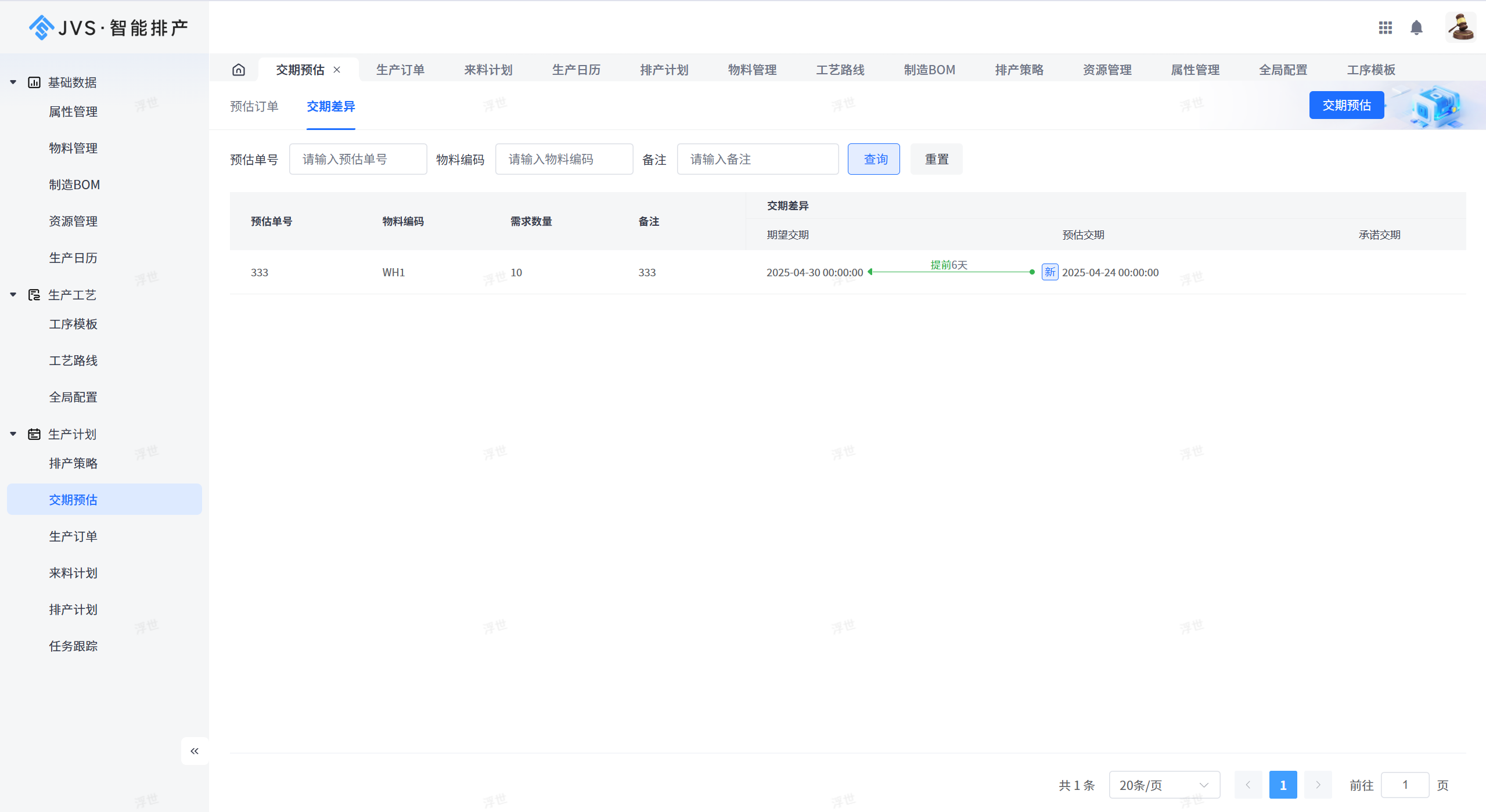Click the 新 badge in delivery row
Screen dimensions: 1486x812
pos(1049,272)
